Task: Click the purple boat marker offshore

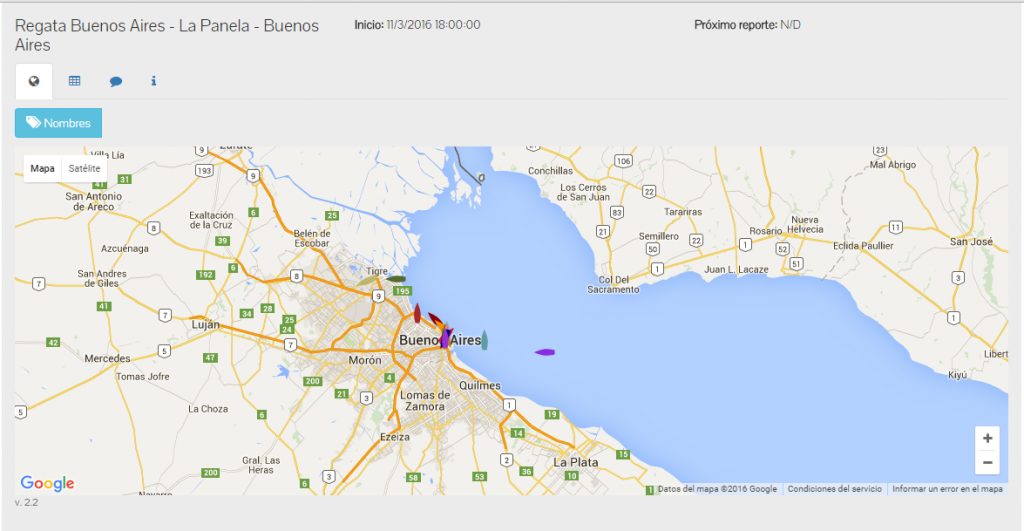Action: click(545, 352)
